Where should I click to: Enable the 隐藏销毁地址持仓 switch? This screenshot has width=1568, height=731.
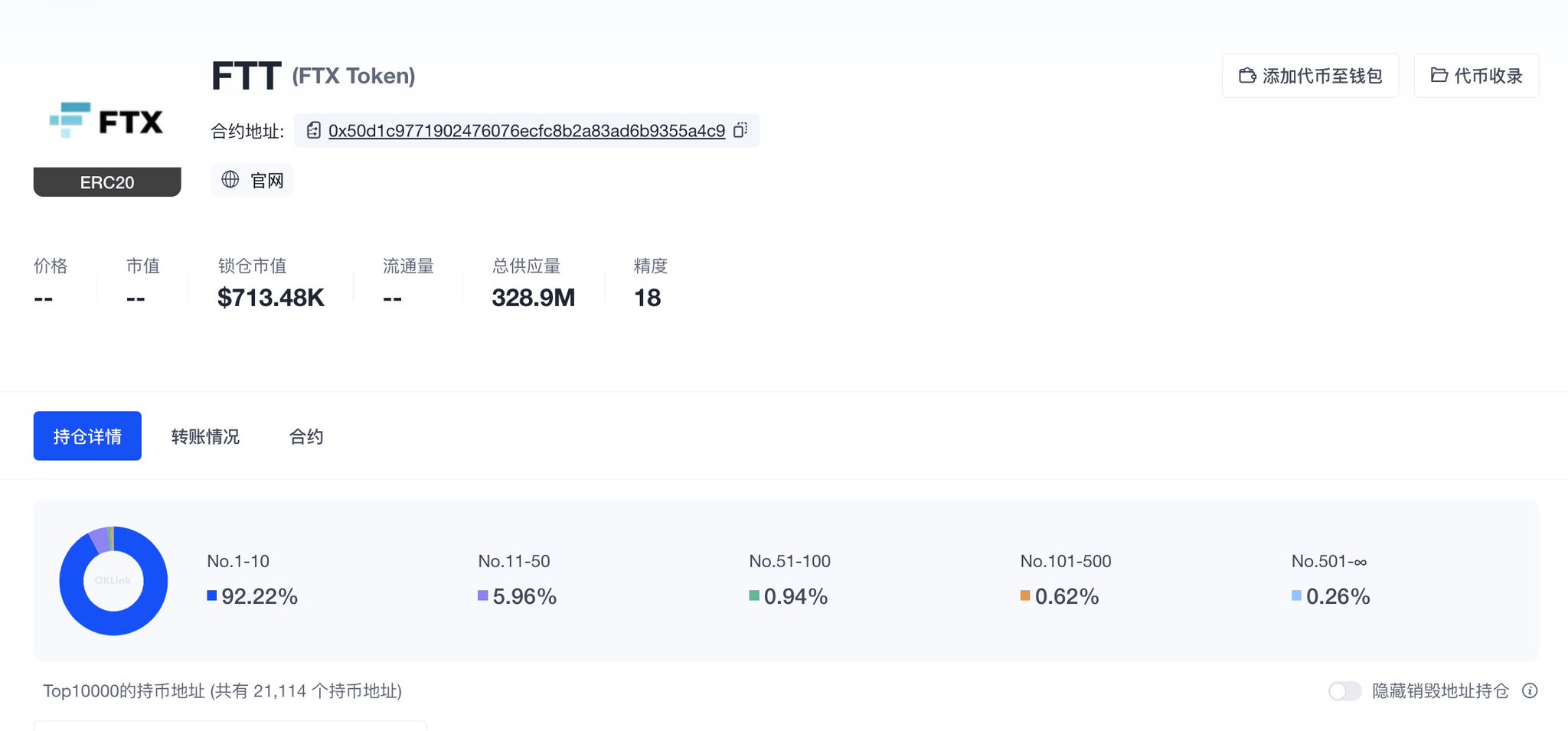tap(1344, 690)
